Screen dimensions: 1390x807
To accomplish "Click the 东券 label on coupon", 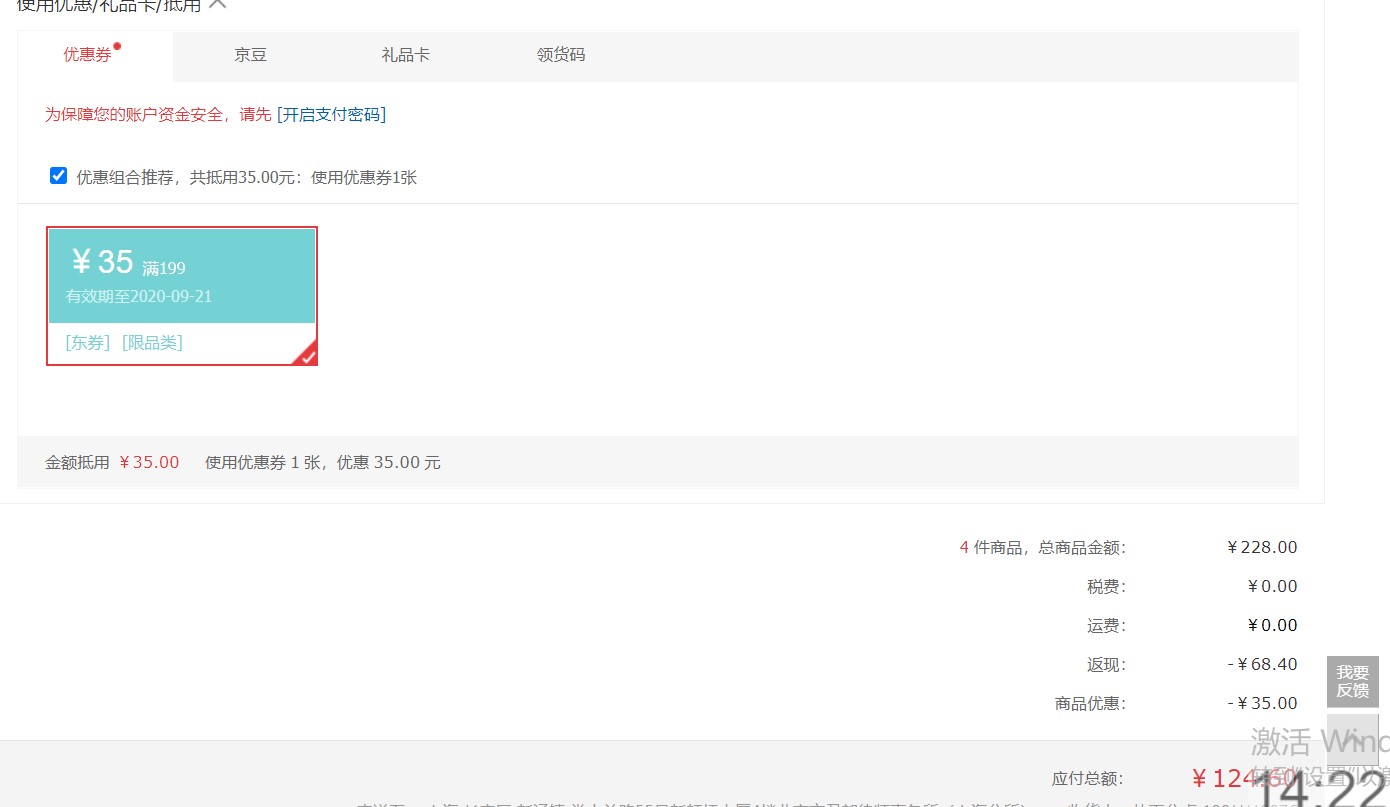I will tap(88, 343).
